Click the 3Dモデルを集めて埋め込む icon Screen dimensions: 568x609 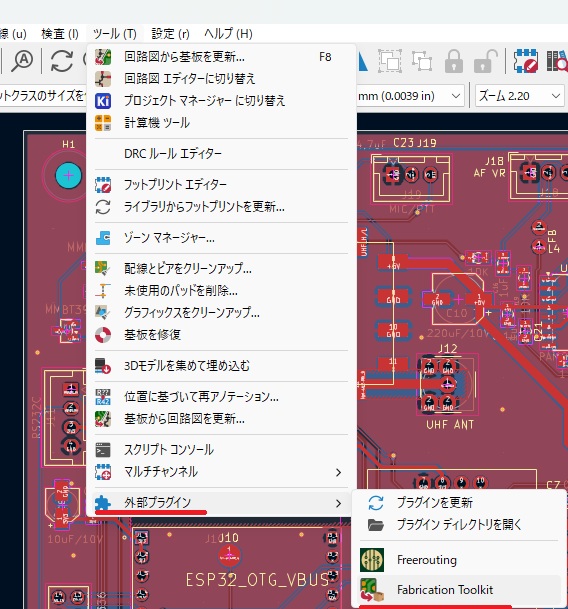coord(103,365)
